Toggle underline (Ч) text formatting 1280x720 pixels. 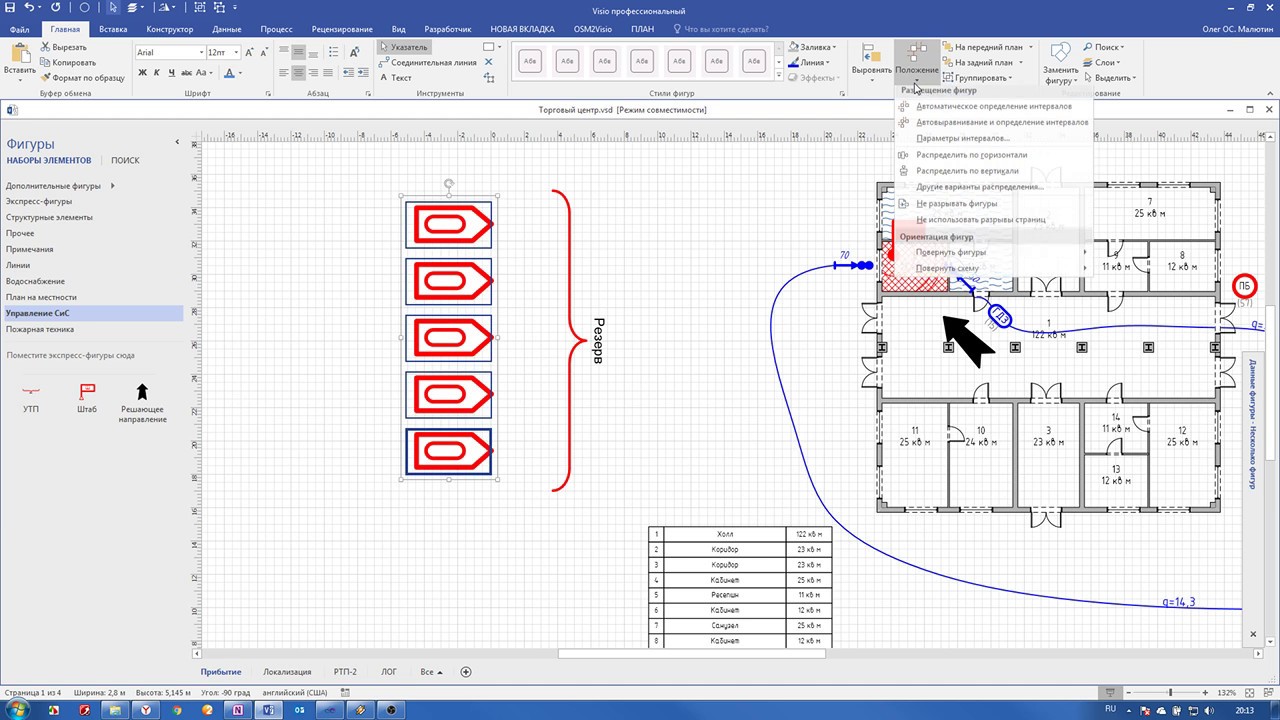tap(172, 73)
